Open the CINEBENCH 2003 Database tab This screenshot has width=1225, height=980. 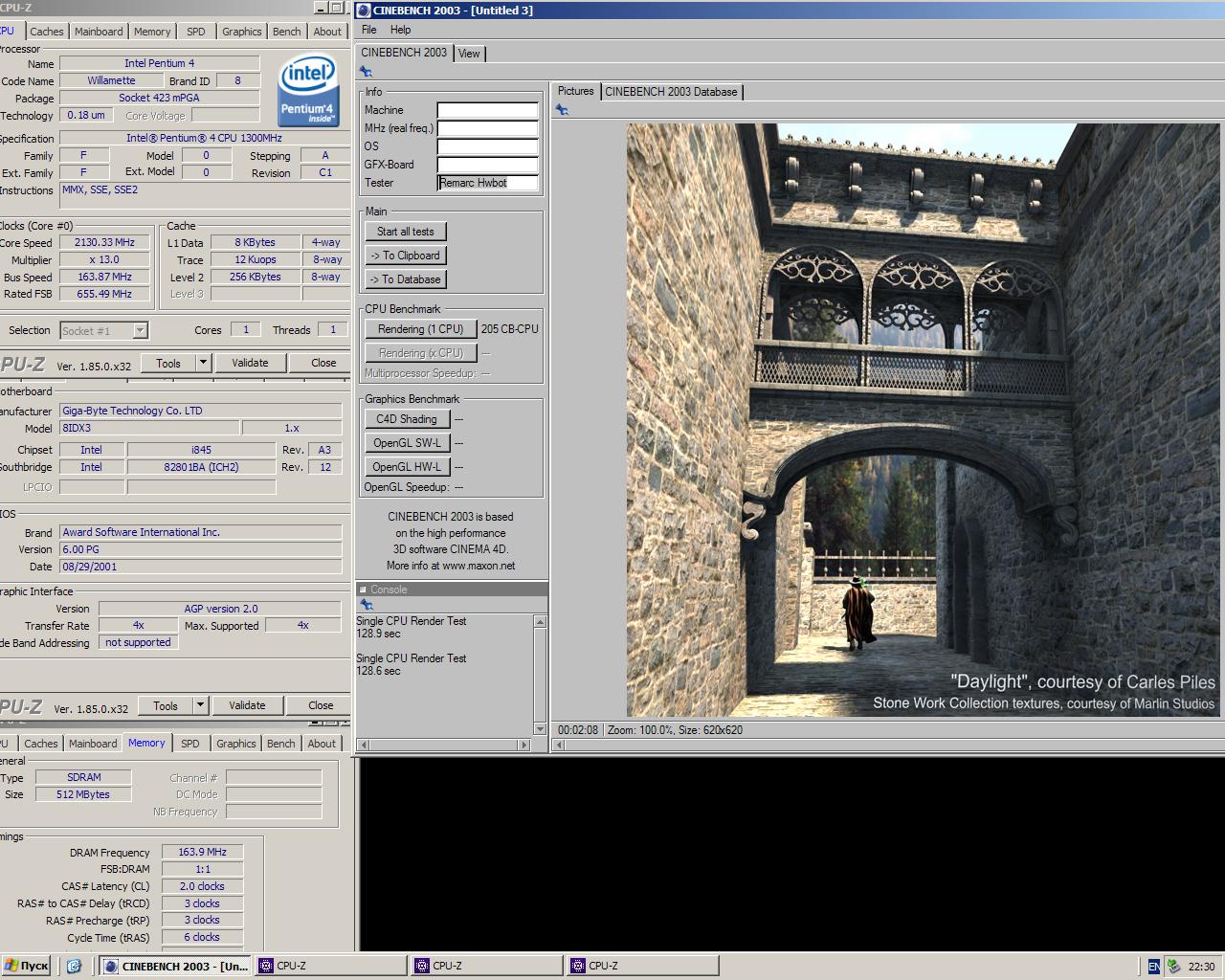(x=671, y=92)
